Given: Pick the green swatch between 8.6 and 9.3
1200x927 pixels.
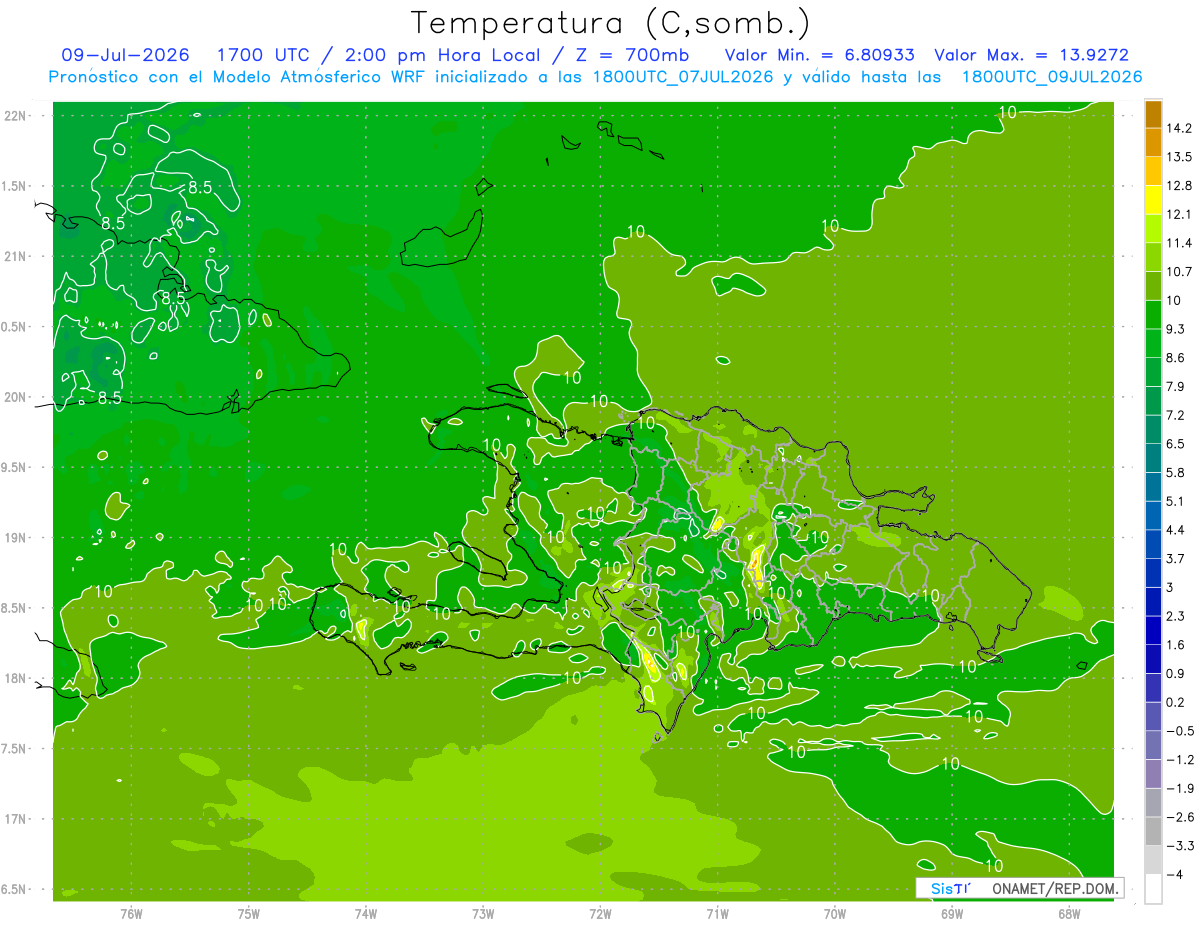Looking at the screenshot, I should click(x=1153, y=343).
